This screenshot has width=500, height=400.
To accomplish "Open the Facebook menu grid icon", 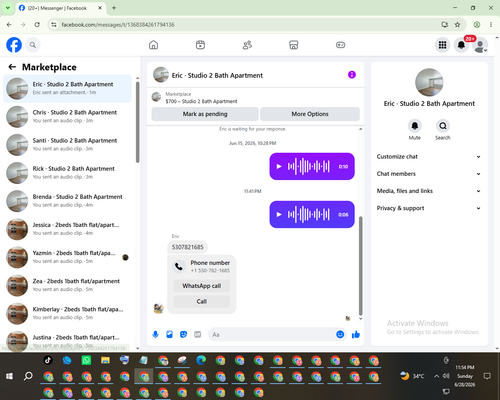I will [442, 45].
